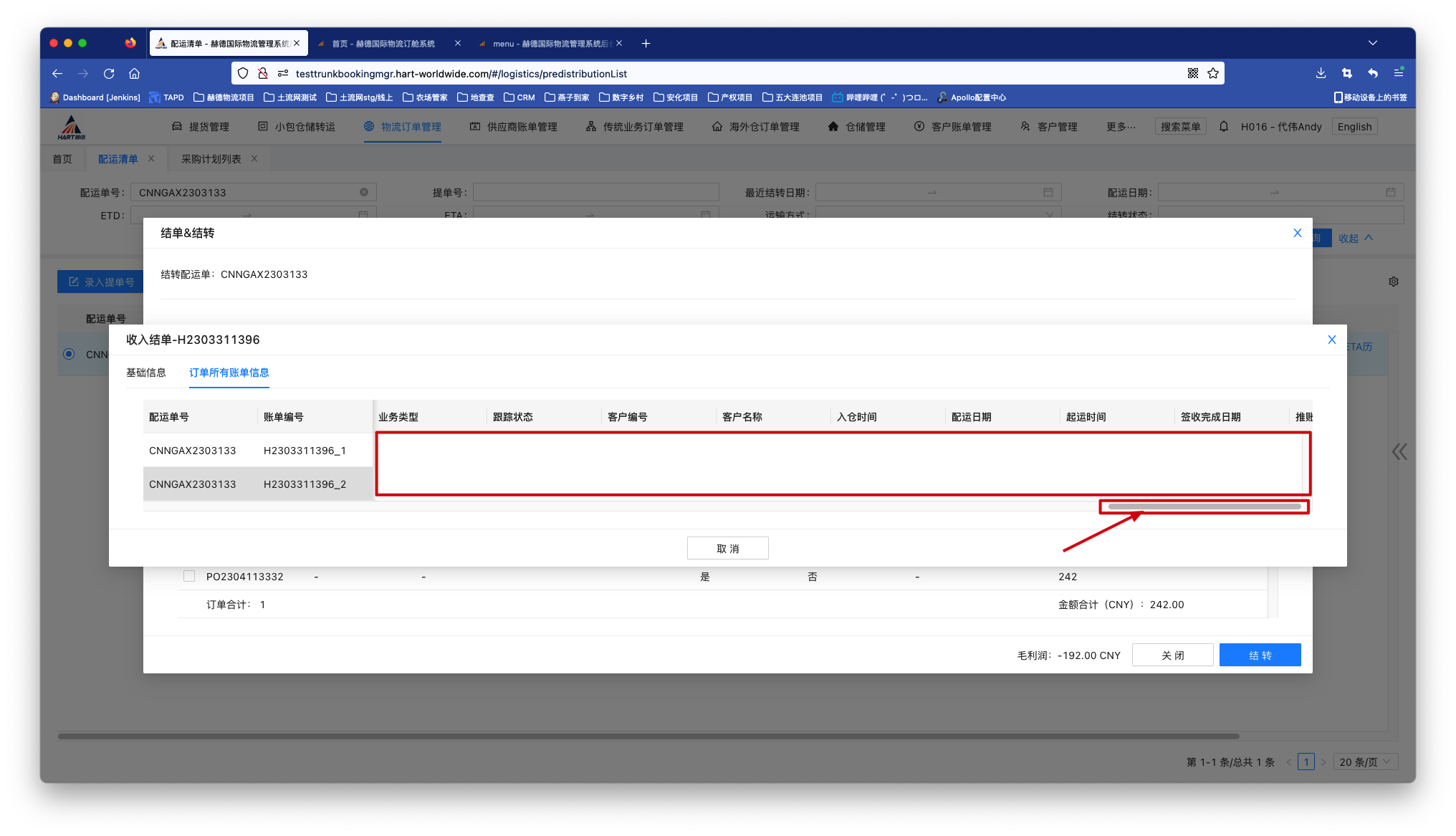
Task: Click the bookmark star icon
Action: coord(1213,74)
